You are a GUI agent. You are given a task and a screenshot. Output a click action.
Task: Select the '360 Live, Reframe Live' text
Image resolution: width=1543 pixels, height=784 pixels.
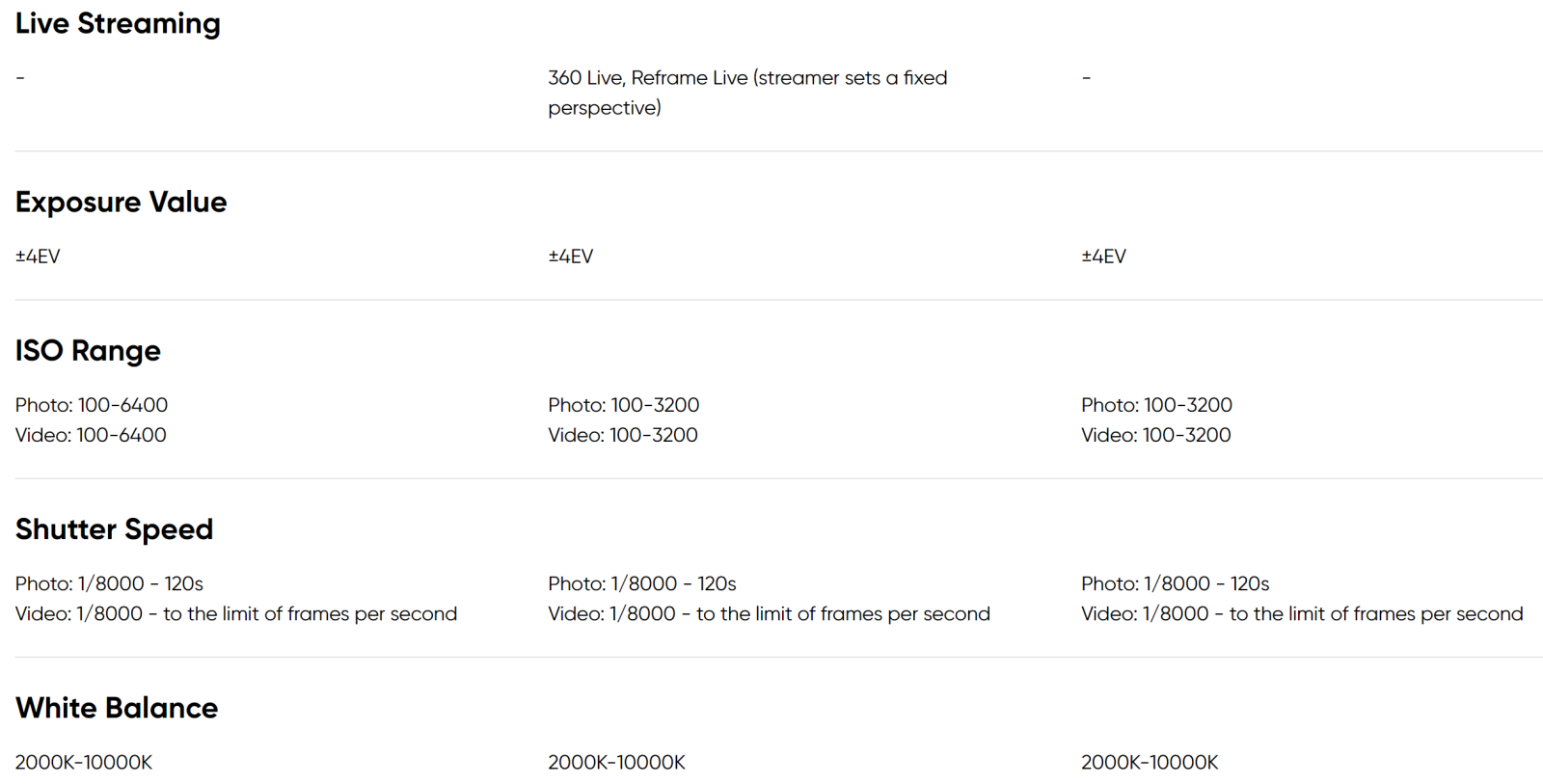click(648, 78)
